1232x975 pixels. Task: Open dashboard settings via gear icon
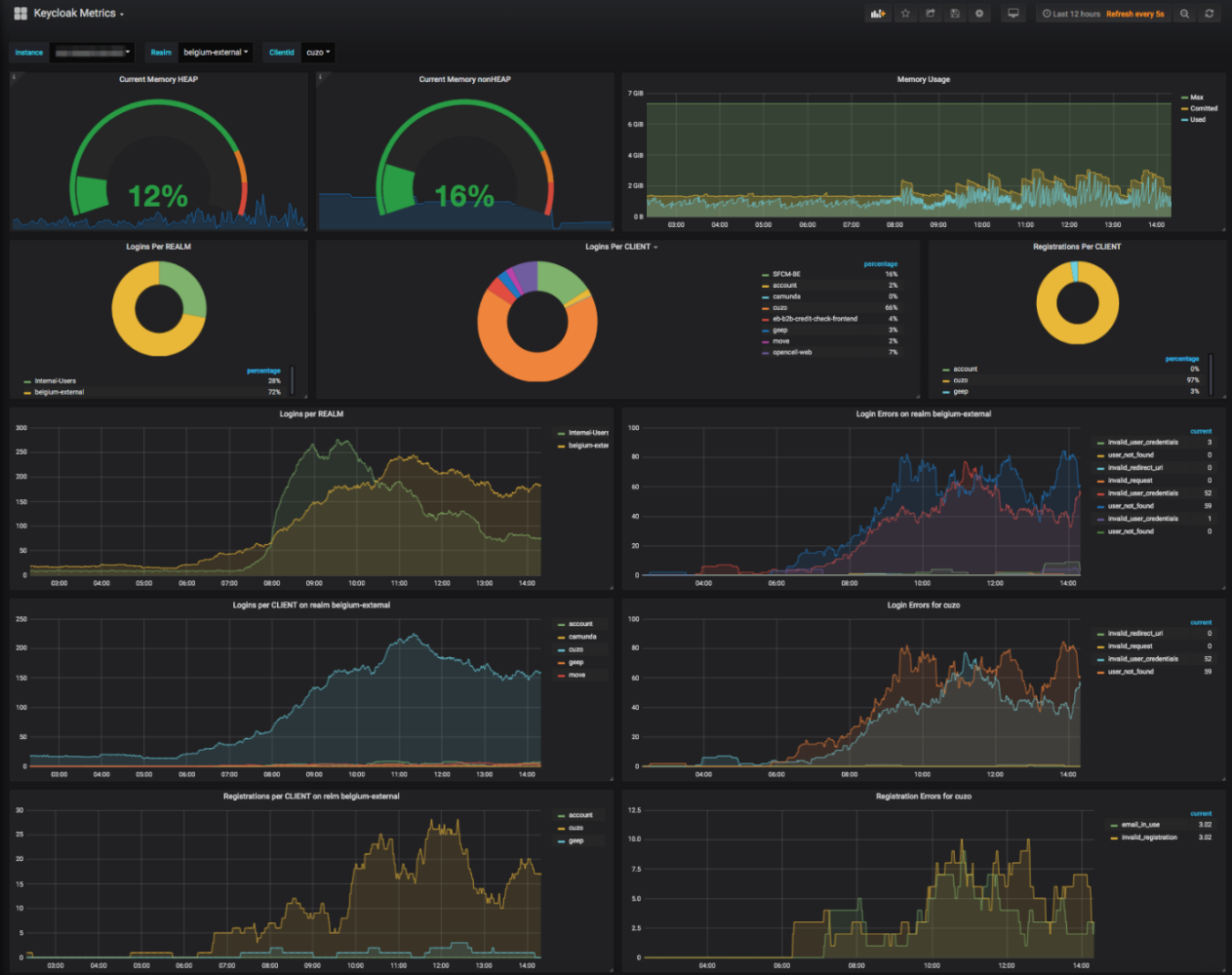[979, 13]
